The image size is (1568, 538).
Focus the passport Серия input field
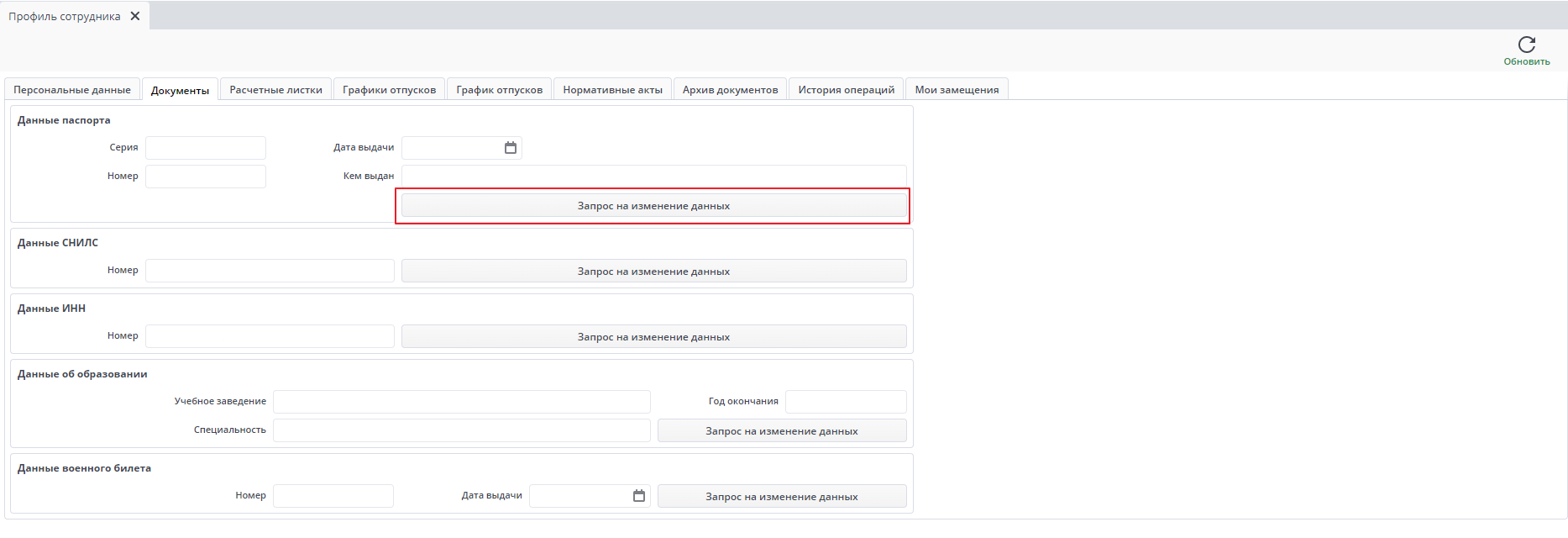point(206,148)
